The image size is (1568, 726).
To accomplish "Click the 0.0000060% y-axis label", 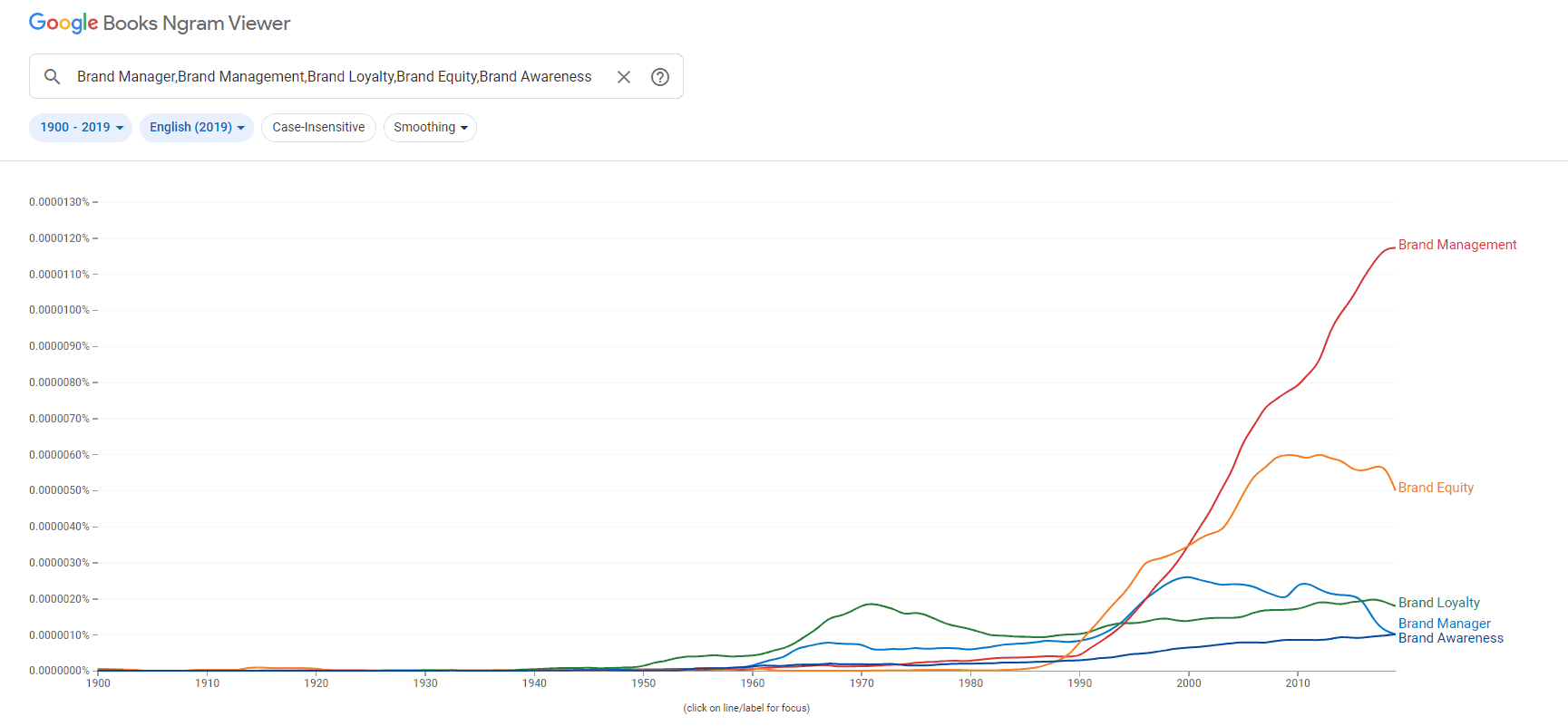I will (59, 455).
